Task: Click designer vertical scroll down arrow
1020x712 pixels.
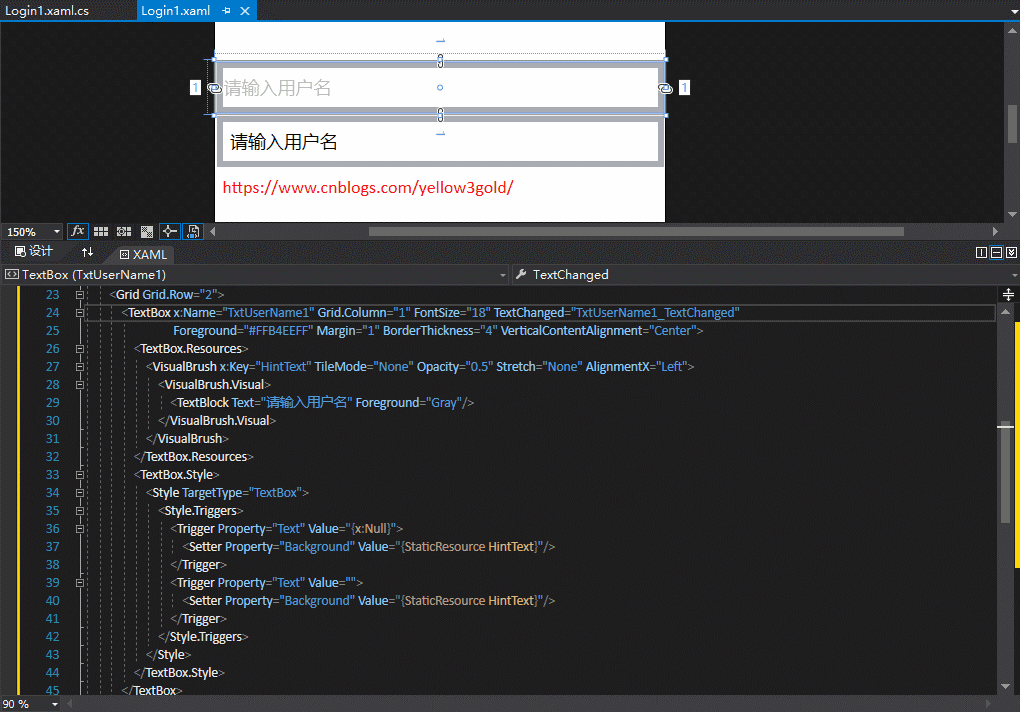Action: click(x=1012, y=215)
